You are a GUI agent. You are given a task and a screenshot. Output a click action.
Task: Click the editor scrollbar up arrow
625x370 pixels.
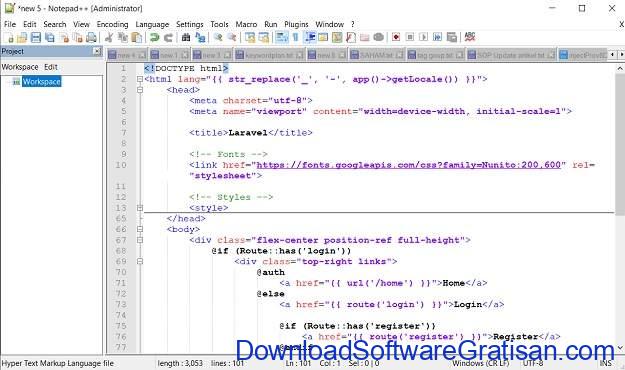[x=620, y=69]
